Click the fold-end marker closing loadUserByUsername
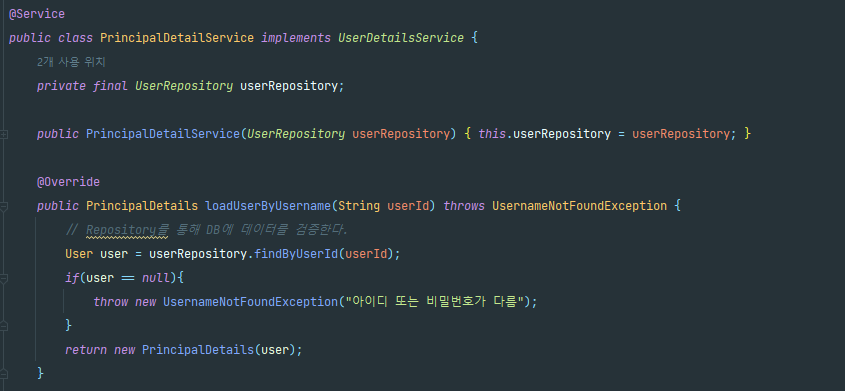The width and height of the screenshot is (845, 391). [4, 373]
